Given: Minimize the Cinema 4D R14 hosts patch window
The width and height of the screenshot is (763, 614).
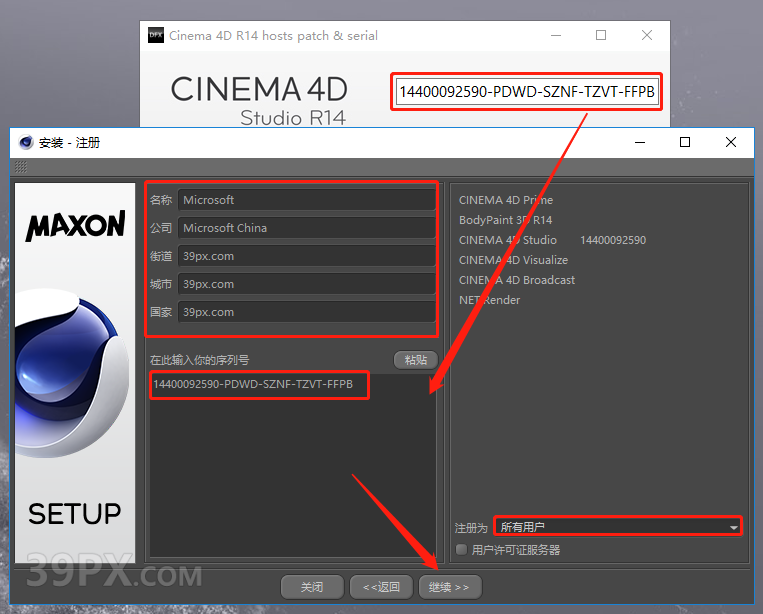Looking at the screenshot, I should (x=556, y=36).
